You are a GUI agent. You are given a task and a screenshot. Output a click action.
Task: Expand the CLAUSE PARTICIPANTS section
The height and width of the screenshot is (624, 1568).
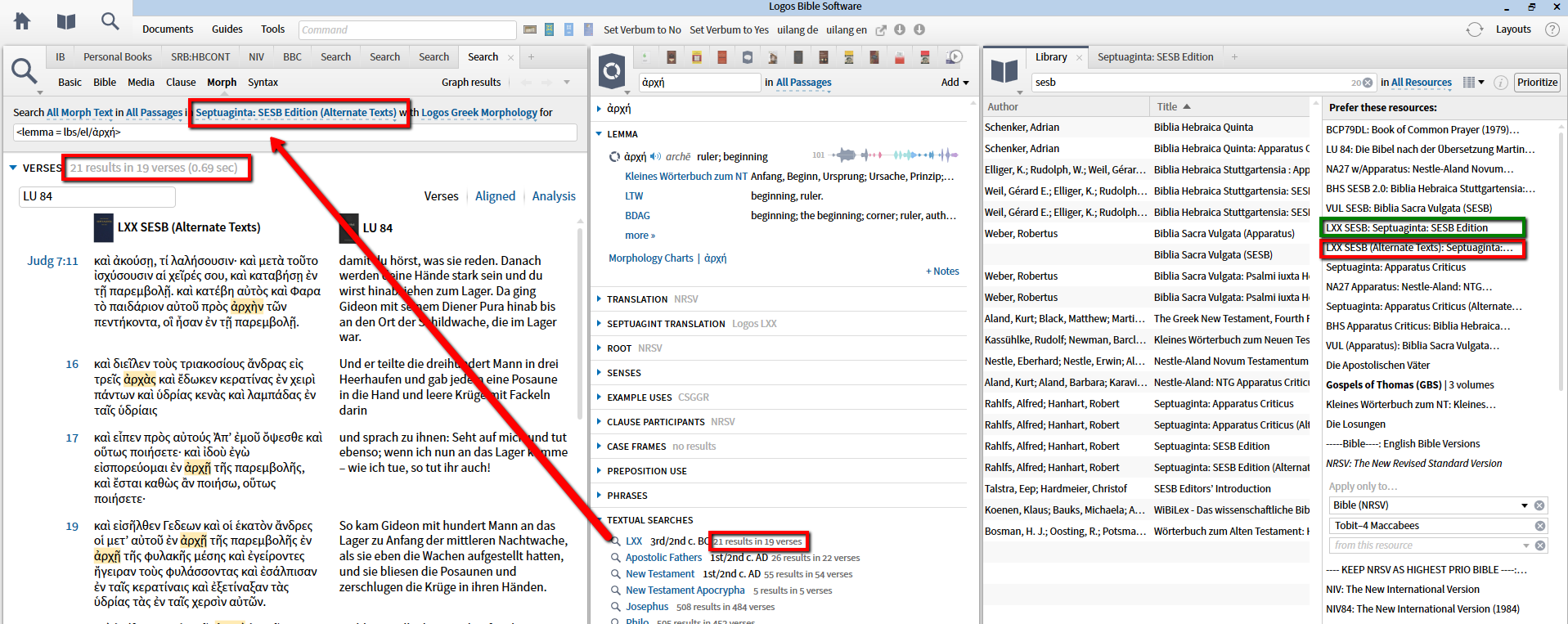[x=600, y=422]
